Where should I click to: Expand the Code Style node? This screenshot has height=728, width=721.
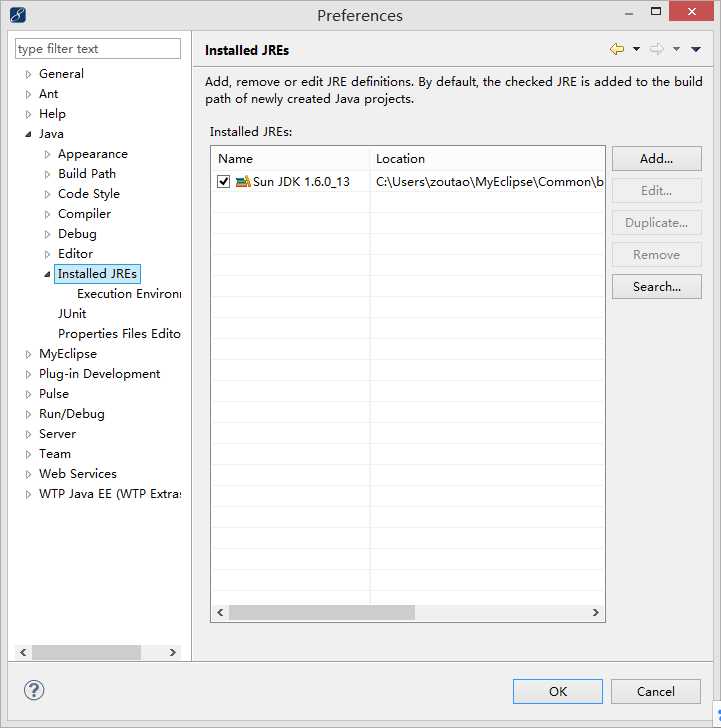pos(47,194)
